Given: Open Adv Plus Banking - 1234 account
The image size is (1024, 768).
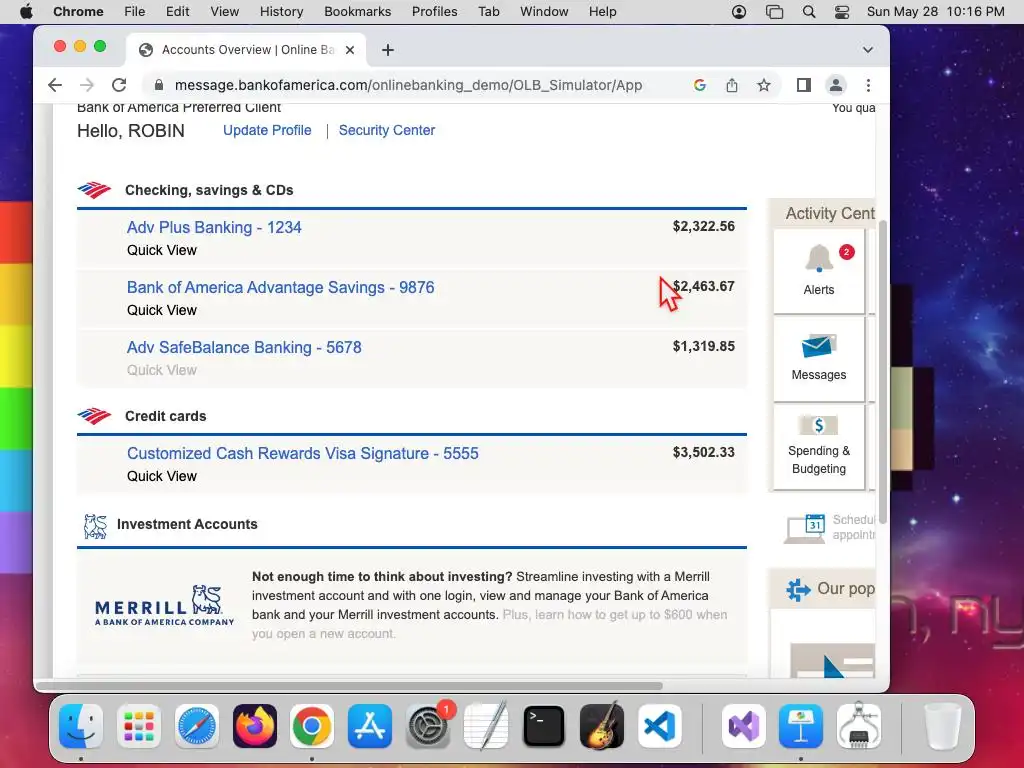Looking at the screenshot, I should [214, 227].
